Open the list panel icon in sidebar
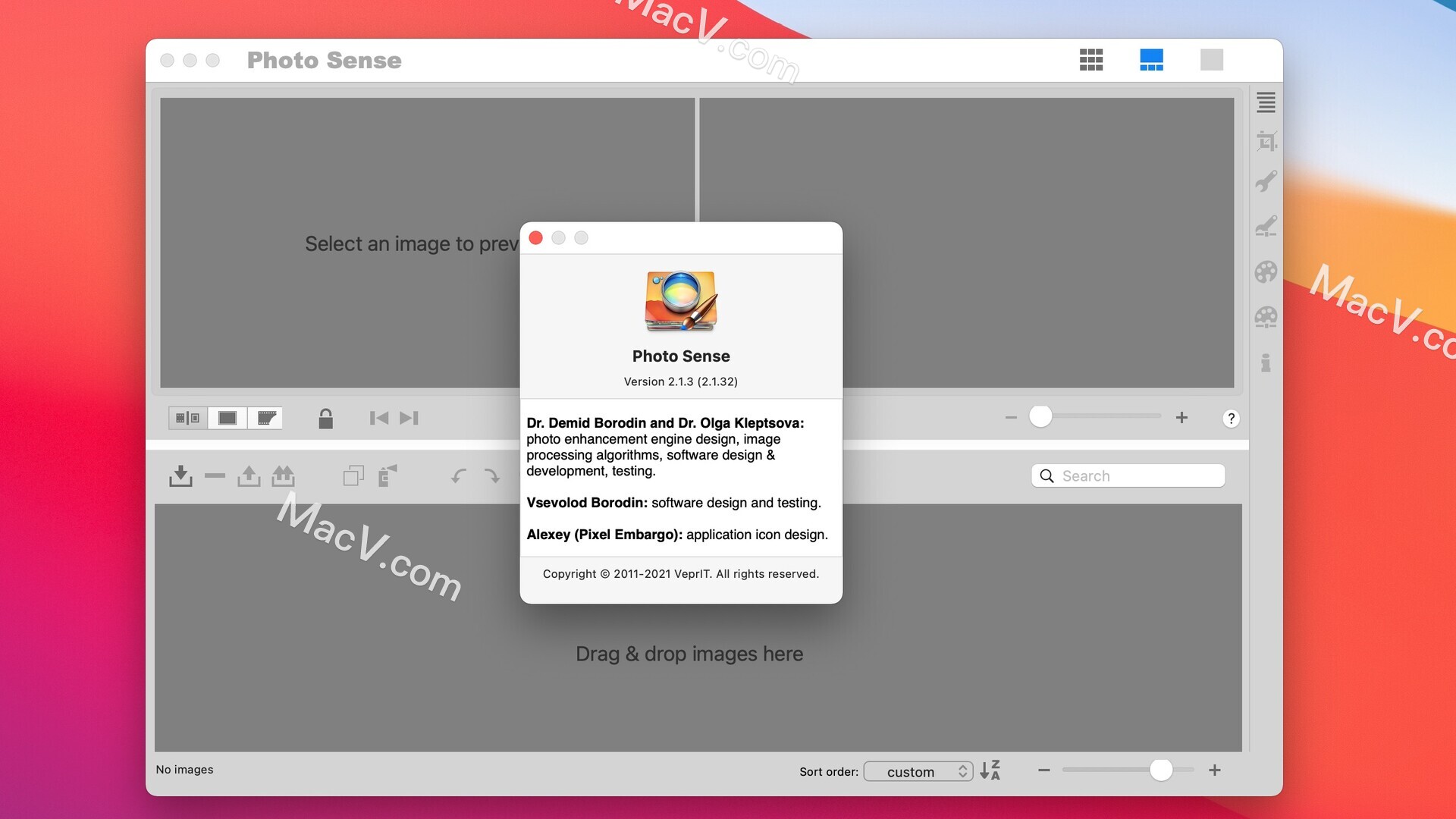 (1266, 102)
